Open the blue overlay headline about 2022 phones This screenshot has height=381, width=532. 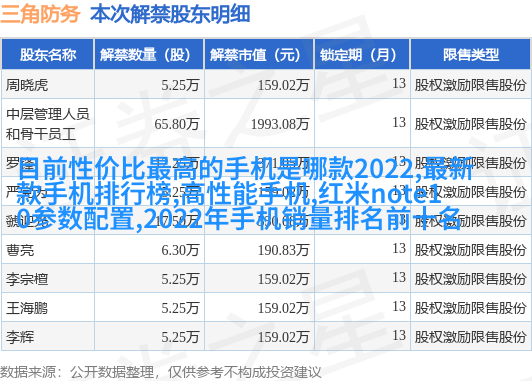(x=245, y=193)
